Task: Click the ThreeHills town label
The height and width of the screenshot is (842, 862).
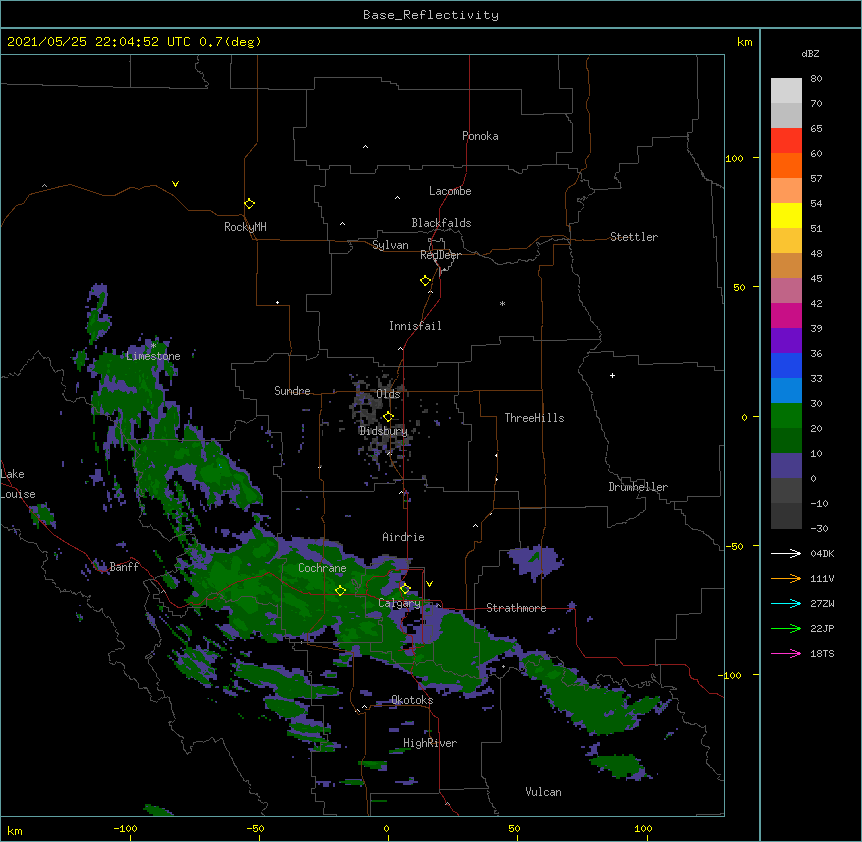Action: (534, 418)
